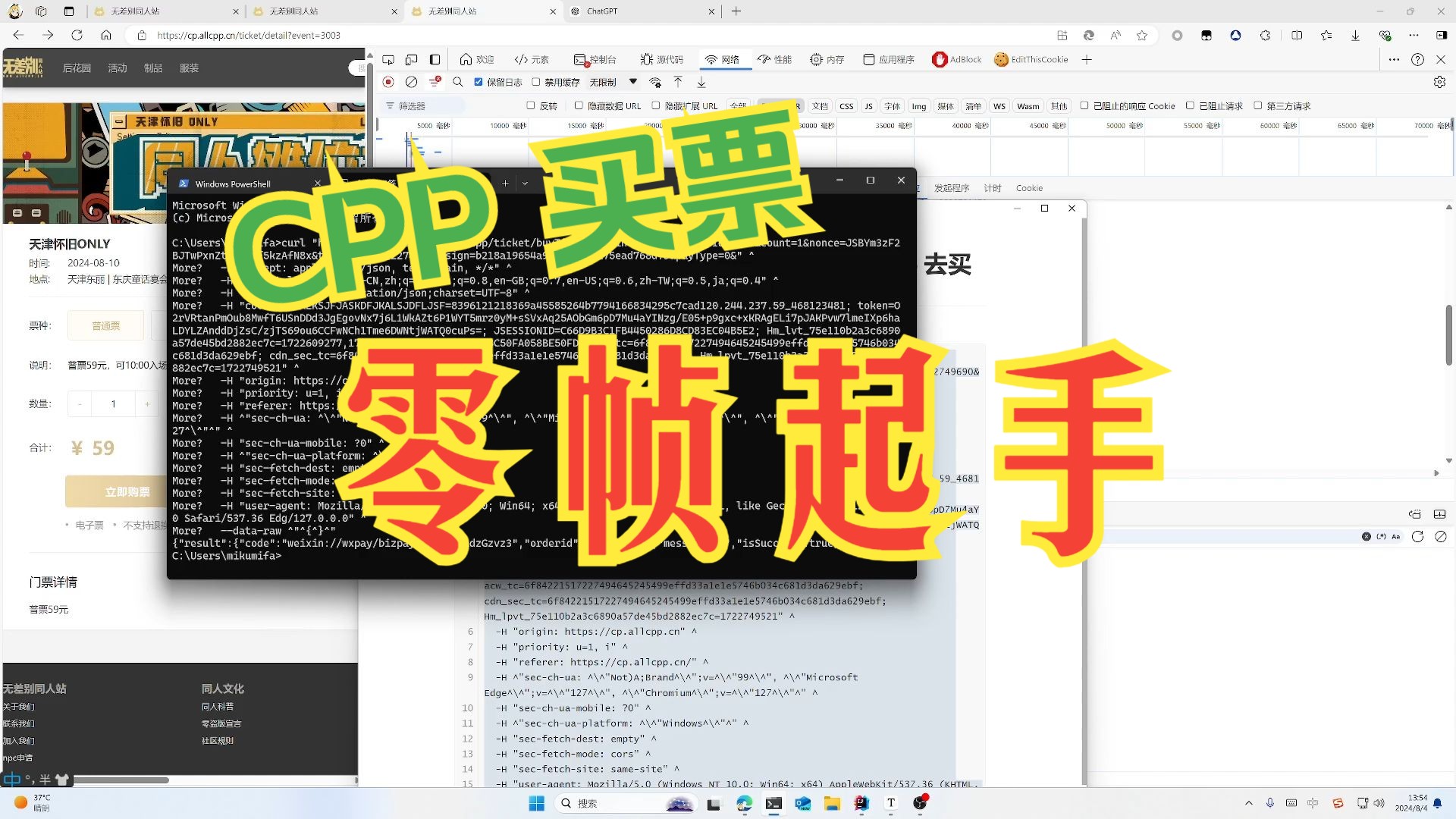Expand the throttling 无限制 dropdown

click(x=613, y=82)
